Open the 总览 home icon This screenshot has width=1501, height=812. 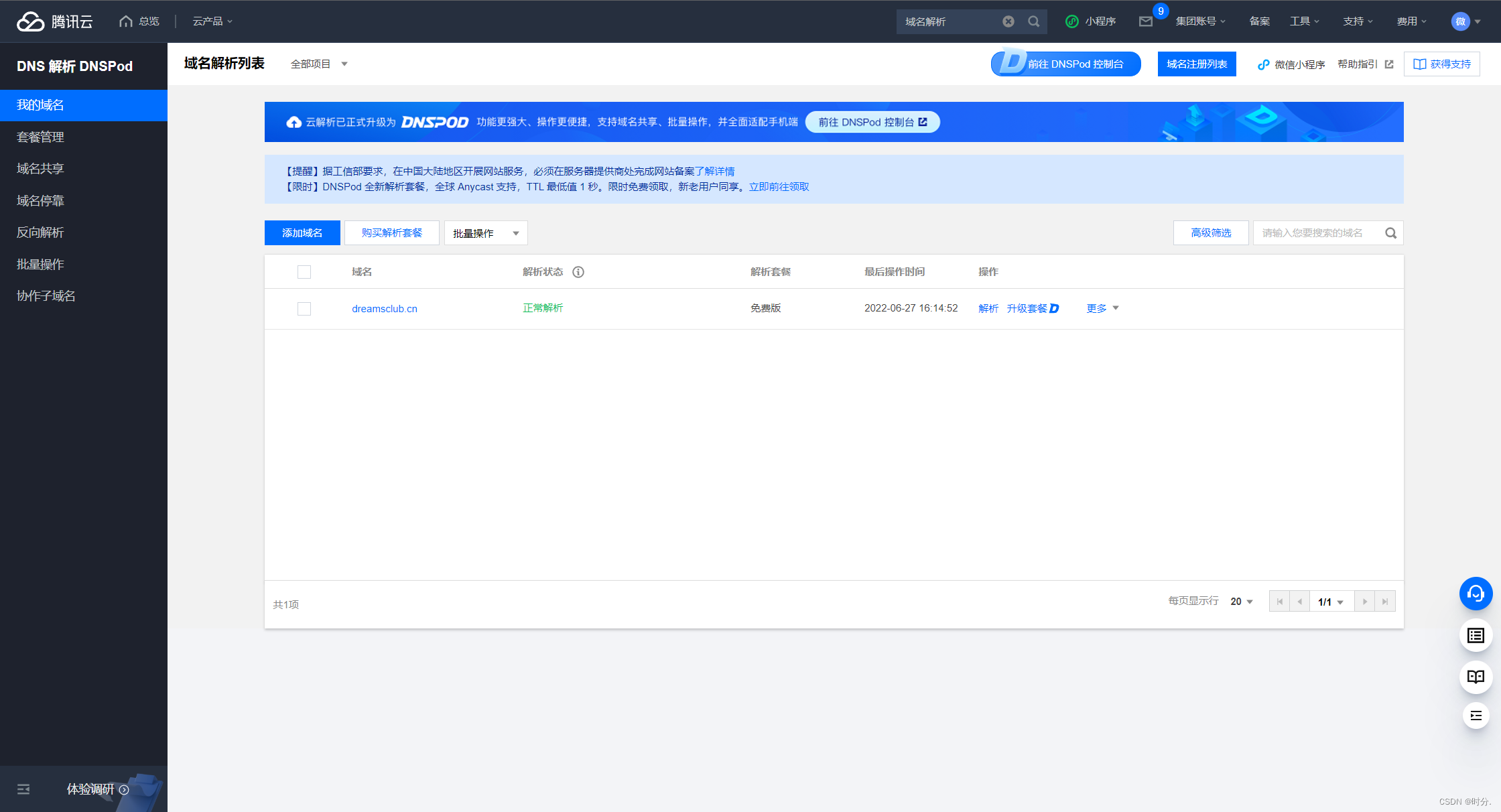click(125, 21)
